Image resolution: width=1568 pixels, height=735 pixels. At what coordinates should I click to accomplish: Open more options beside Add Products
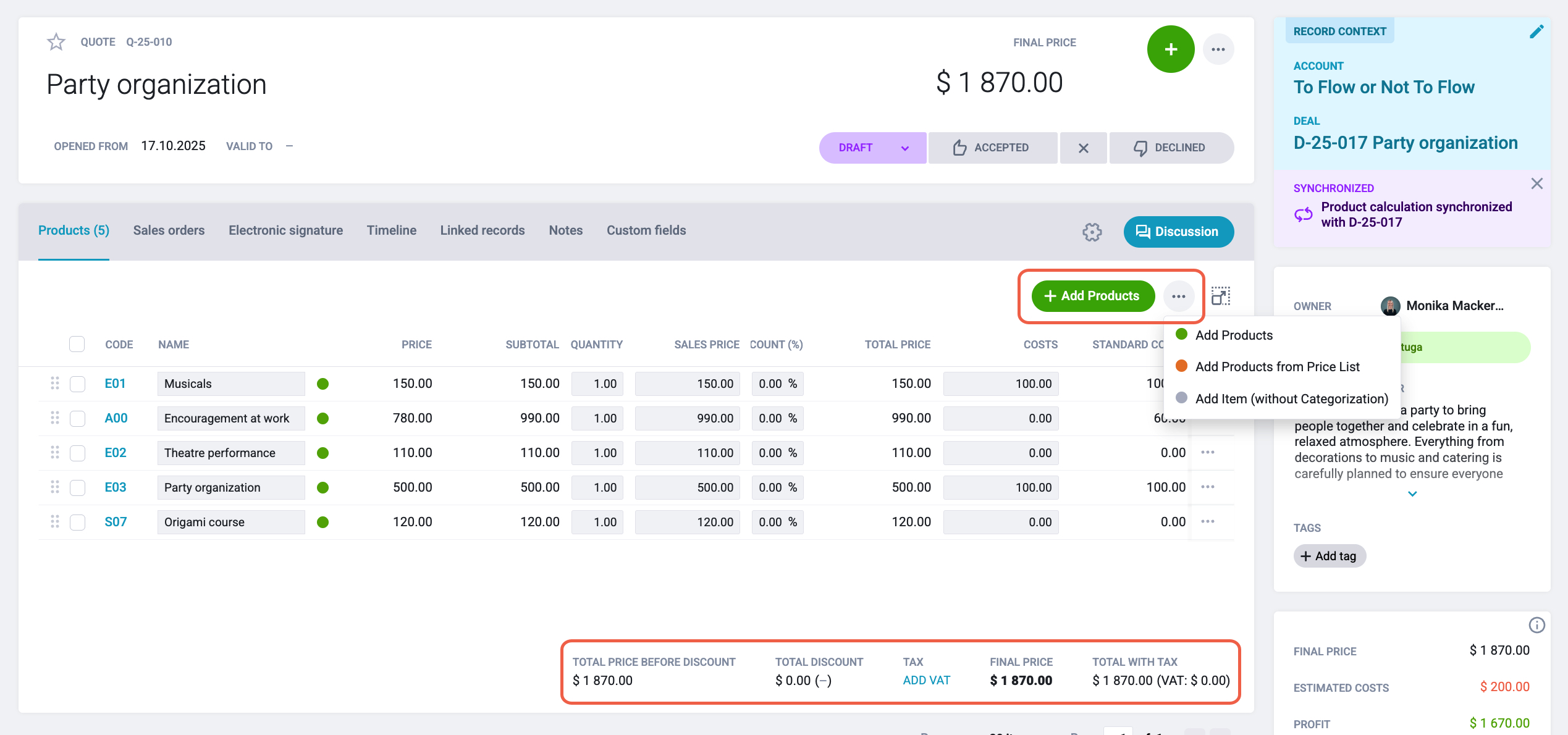(1178, 296)
